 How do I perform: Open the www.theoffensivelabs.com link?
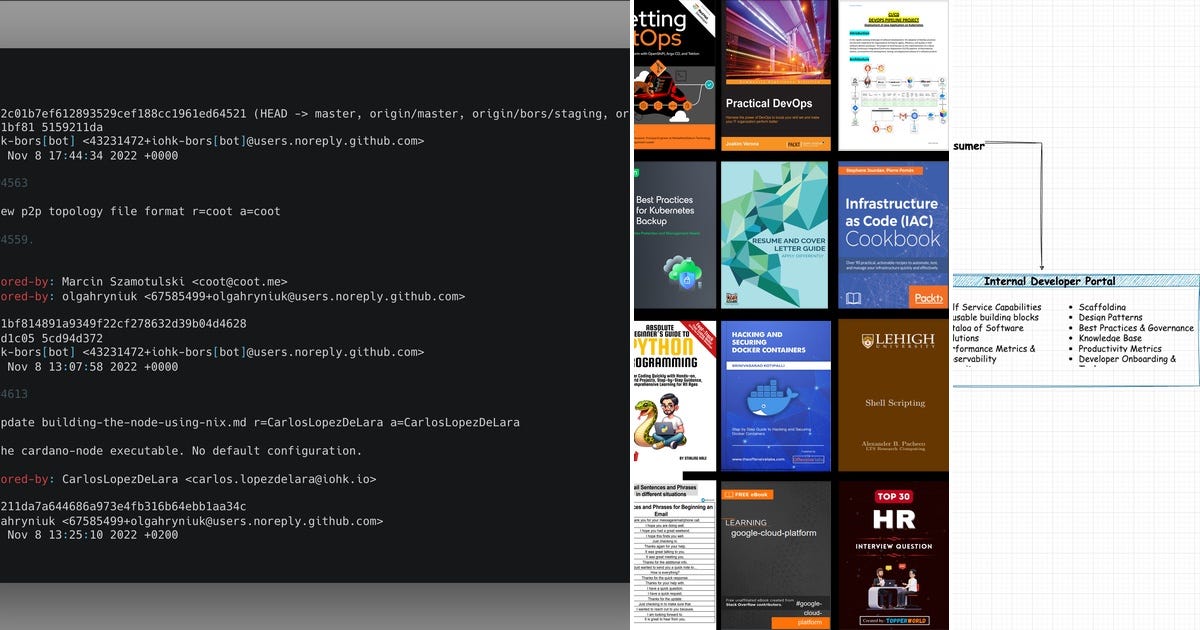[757, 458]
